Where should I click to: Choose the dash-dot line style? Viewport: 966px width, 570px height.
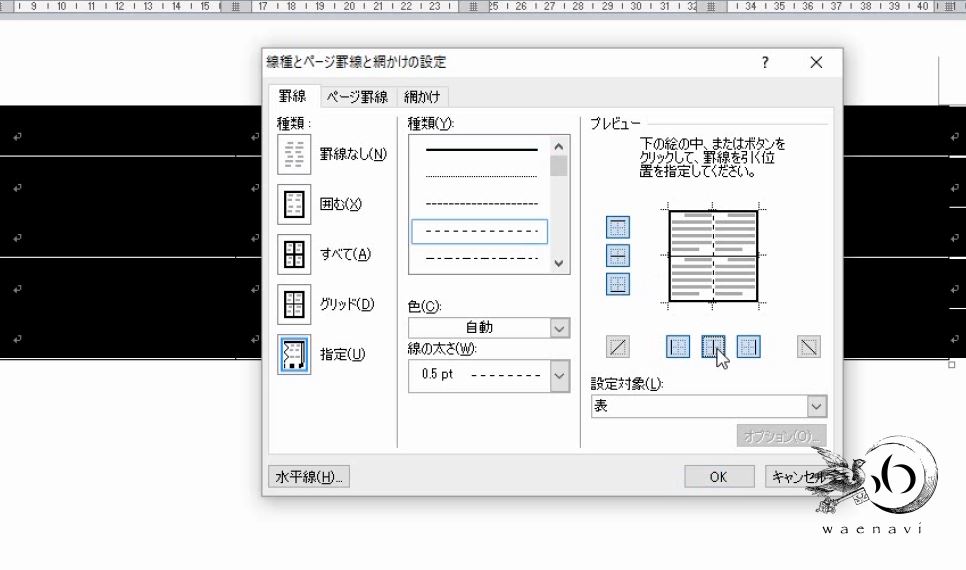click(x=481, y=258)
